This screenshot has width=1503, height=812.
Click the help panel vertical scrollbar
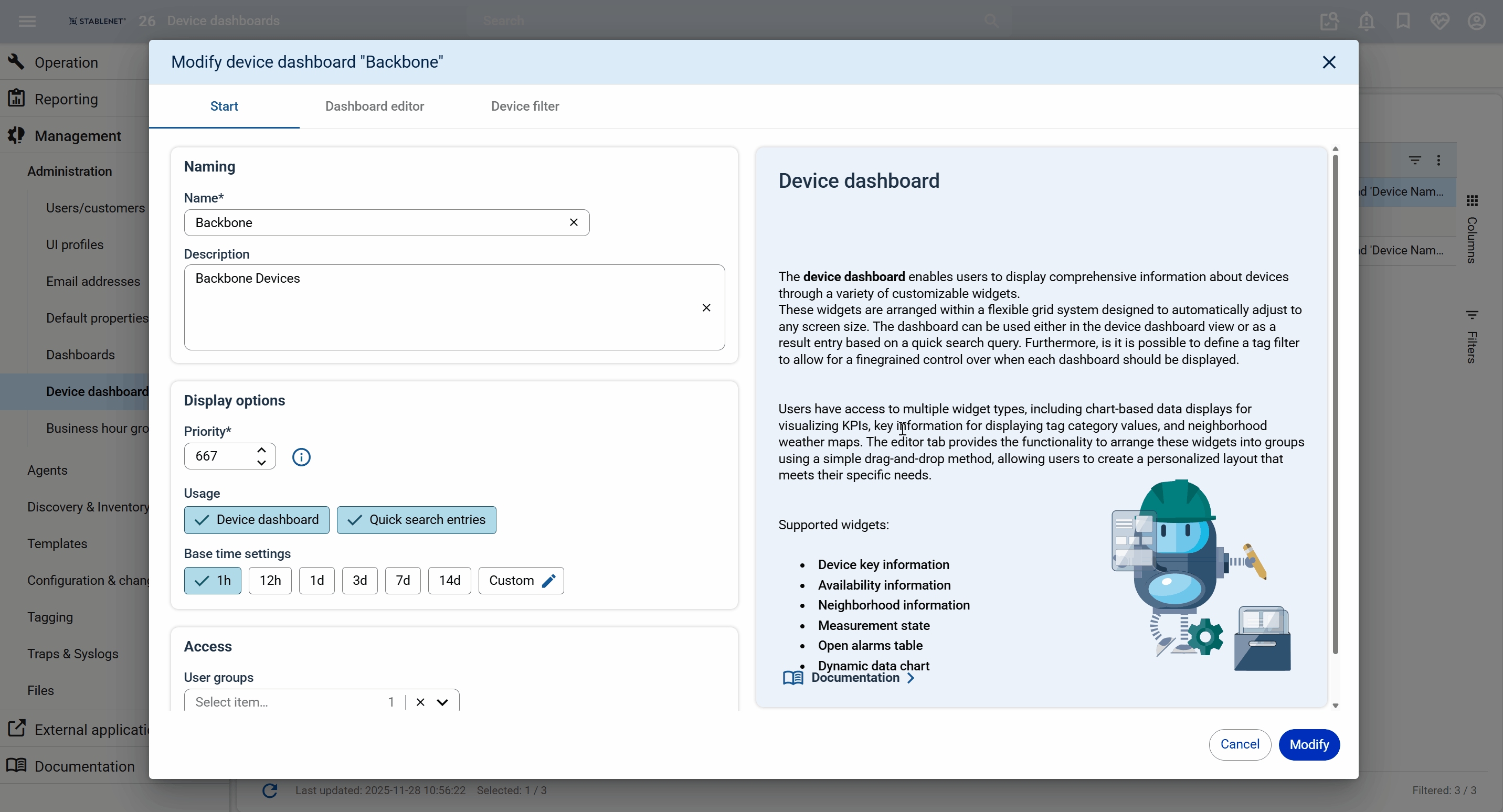tap(1335, 402)
